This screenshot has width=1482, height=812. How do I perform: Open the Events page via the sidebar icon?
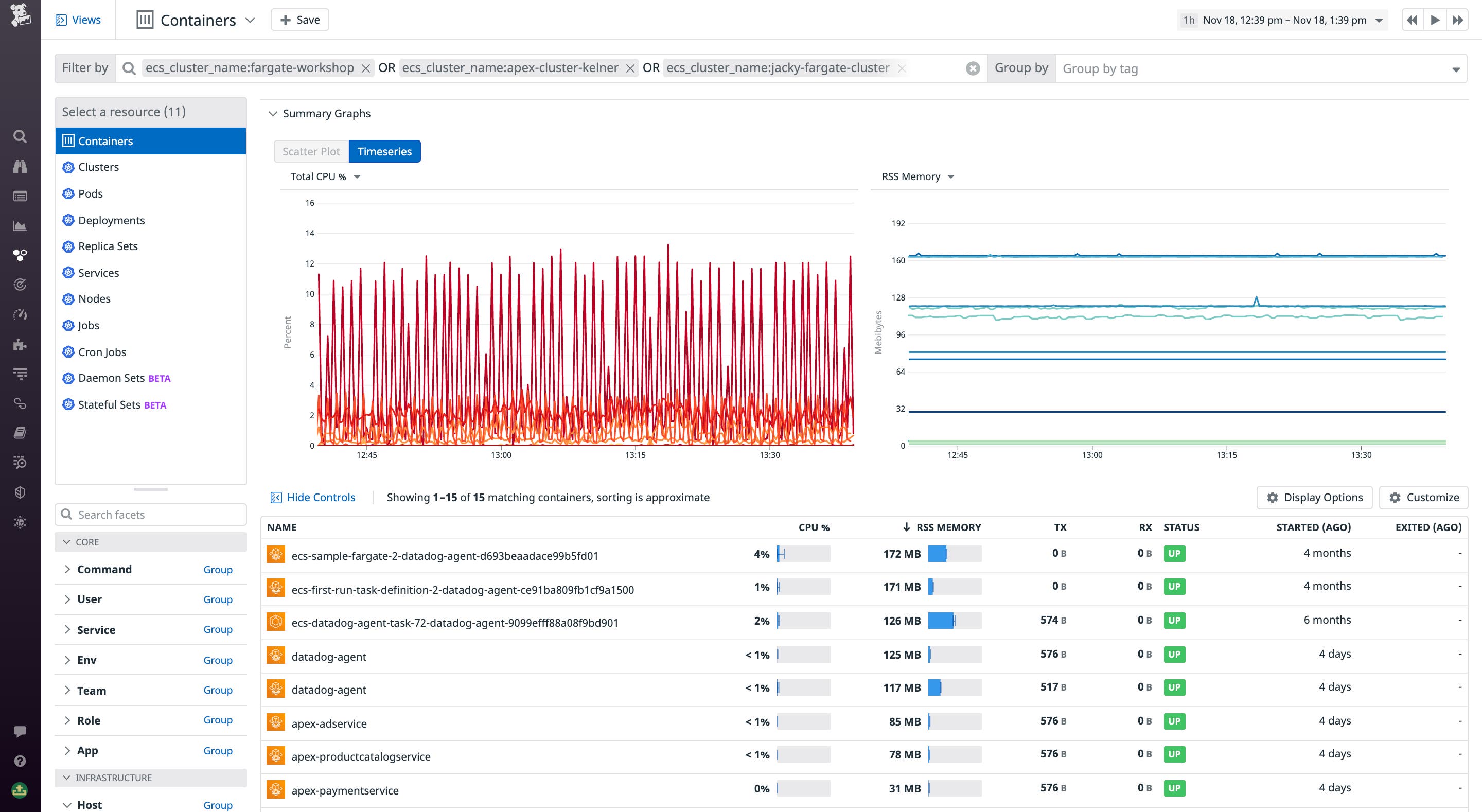tap(20, 196)
